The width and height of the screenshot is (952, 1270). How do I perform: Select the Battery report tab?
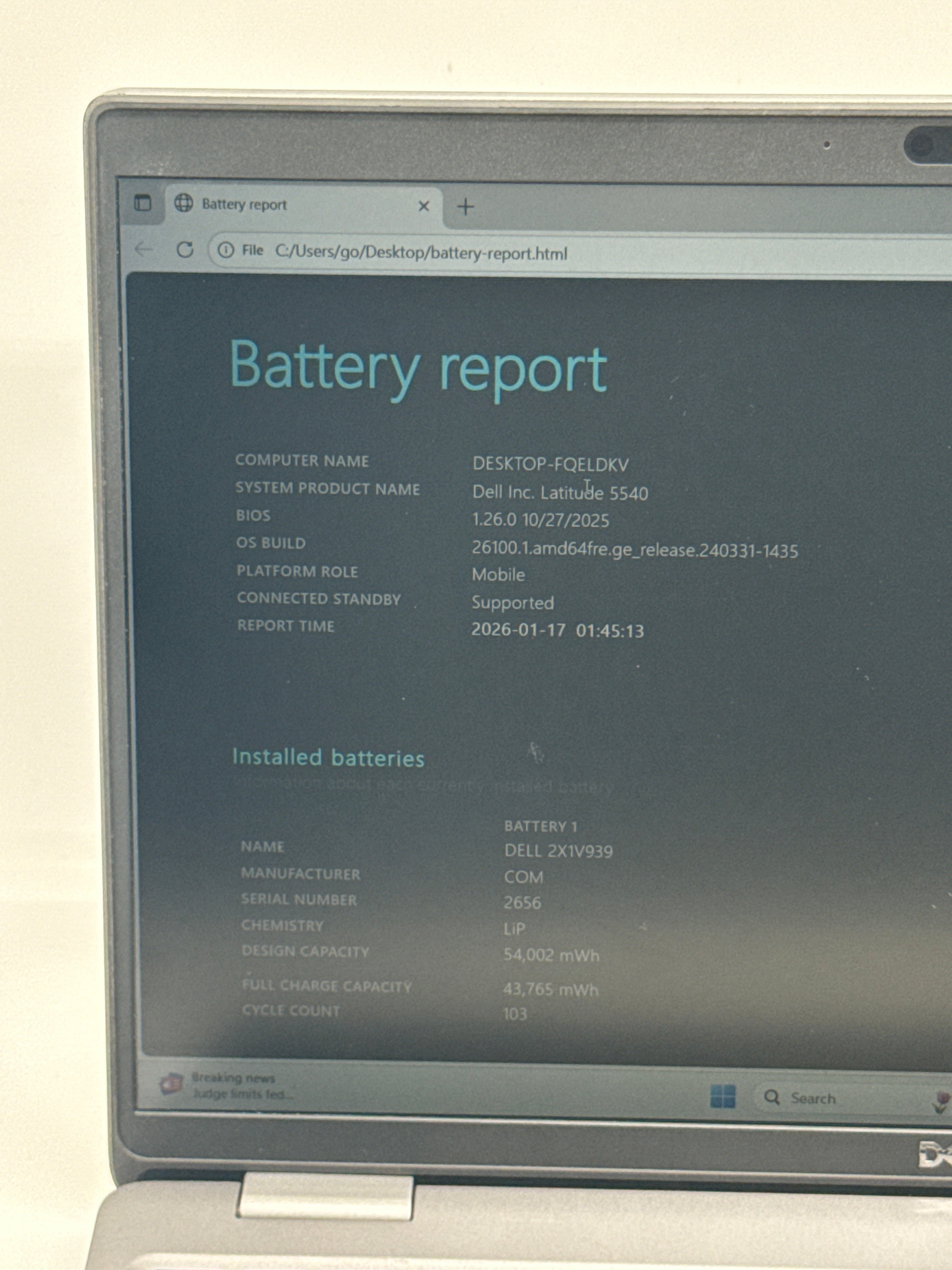click(304, 206)
